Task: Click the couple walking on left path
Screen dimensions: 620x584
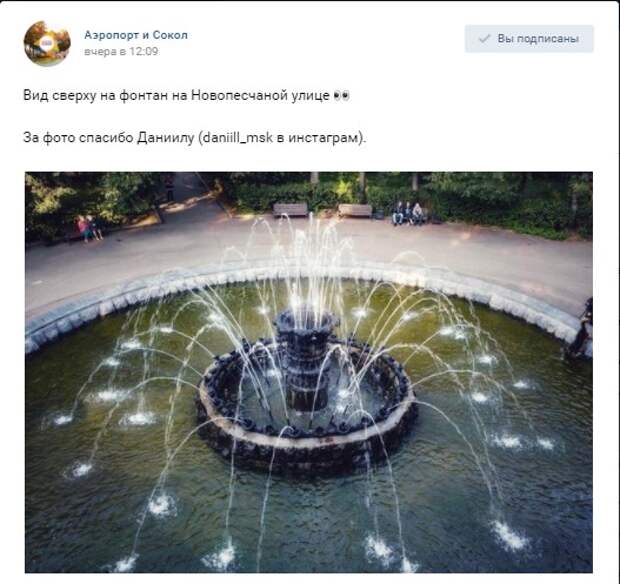Action: [x=89, y=228]
